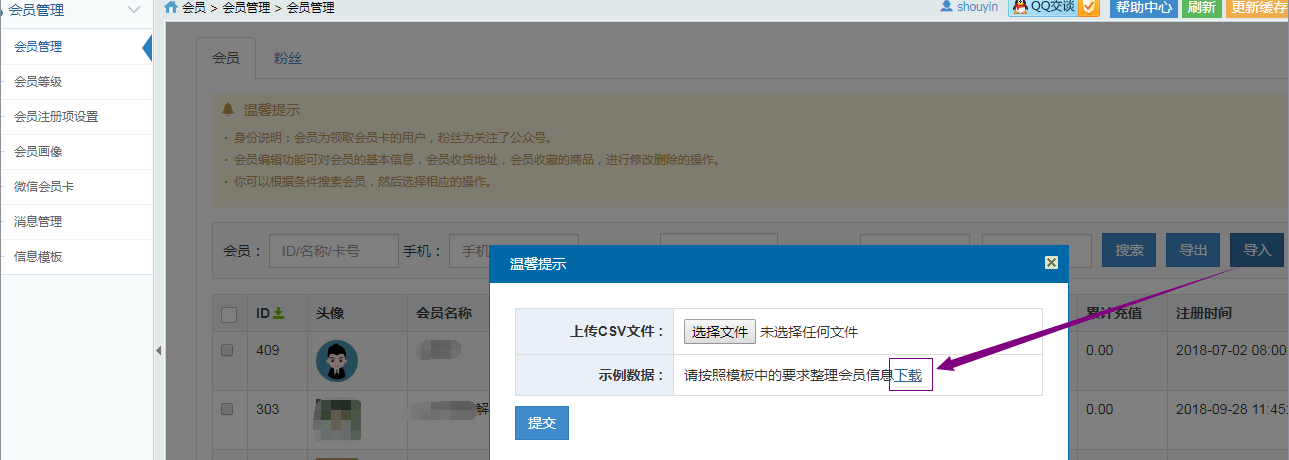Click the bell icon beside 温馨提示
This screenshot has height=460, width=1289.
(228, 109)
